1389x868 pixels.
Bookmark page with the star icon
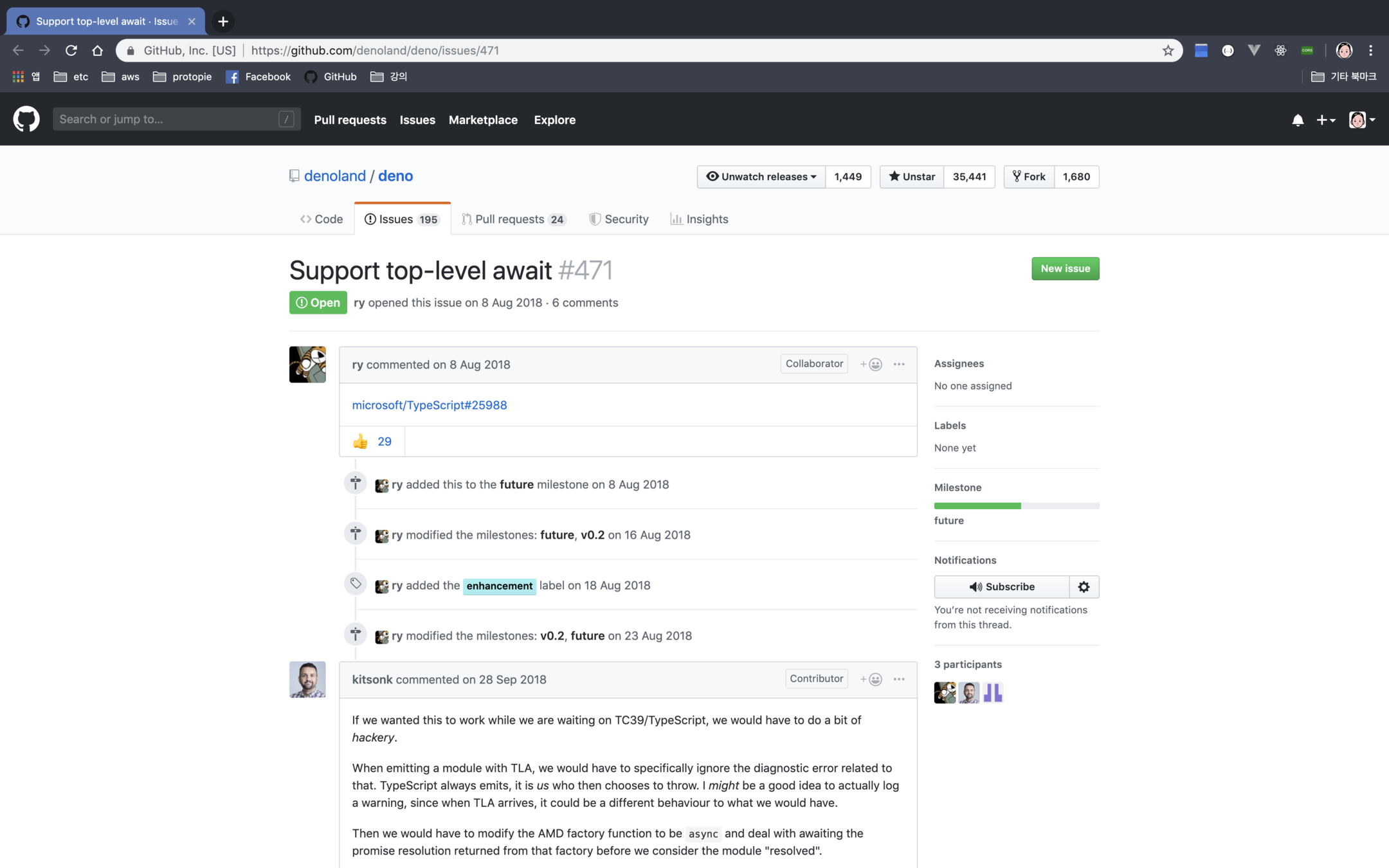coord(1168,50)
